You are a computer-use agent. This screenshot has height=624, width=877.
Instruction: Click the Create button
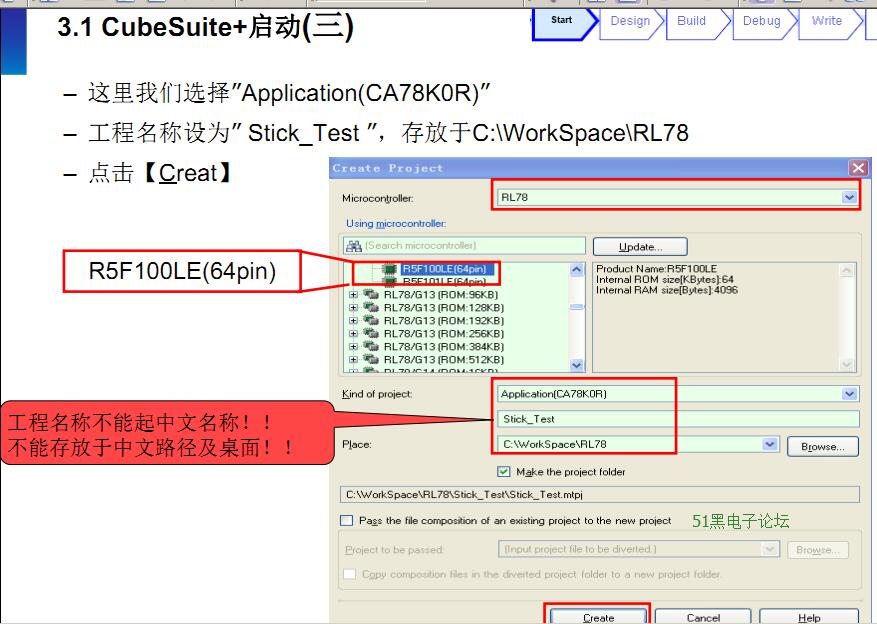click(x=598, y=617)
